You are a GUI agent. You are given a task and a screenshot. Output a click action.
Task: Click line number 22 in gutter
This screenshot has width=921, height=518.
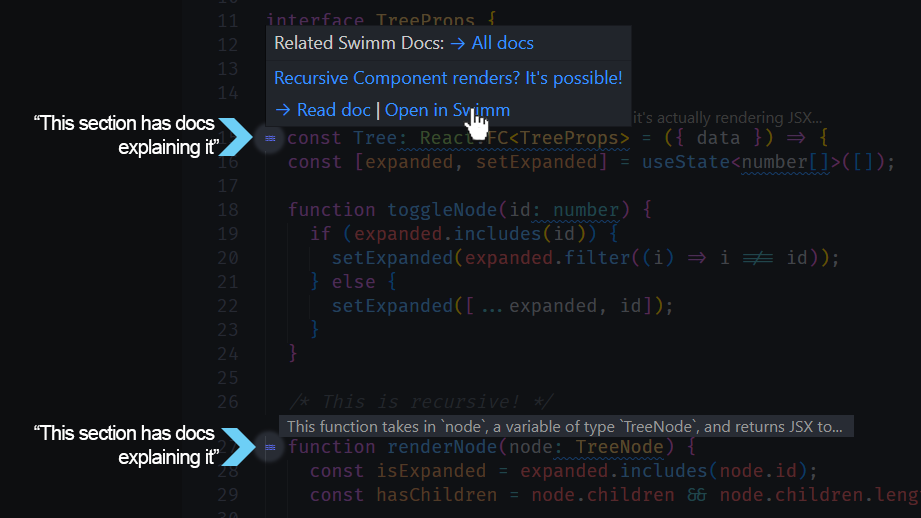click(x=228, y=306)
